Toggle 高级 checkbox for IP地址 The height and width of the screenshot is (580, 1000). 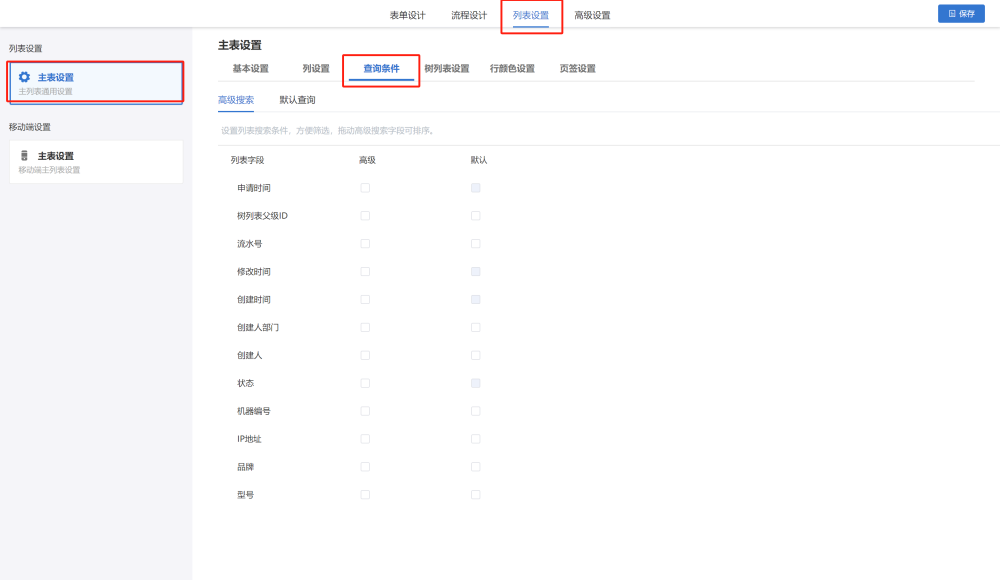[x=365, y=439]
